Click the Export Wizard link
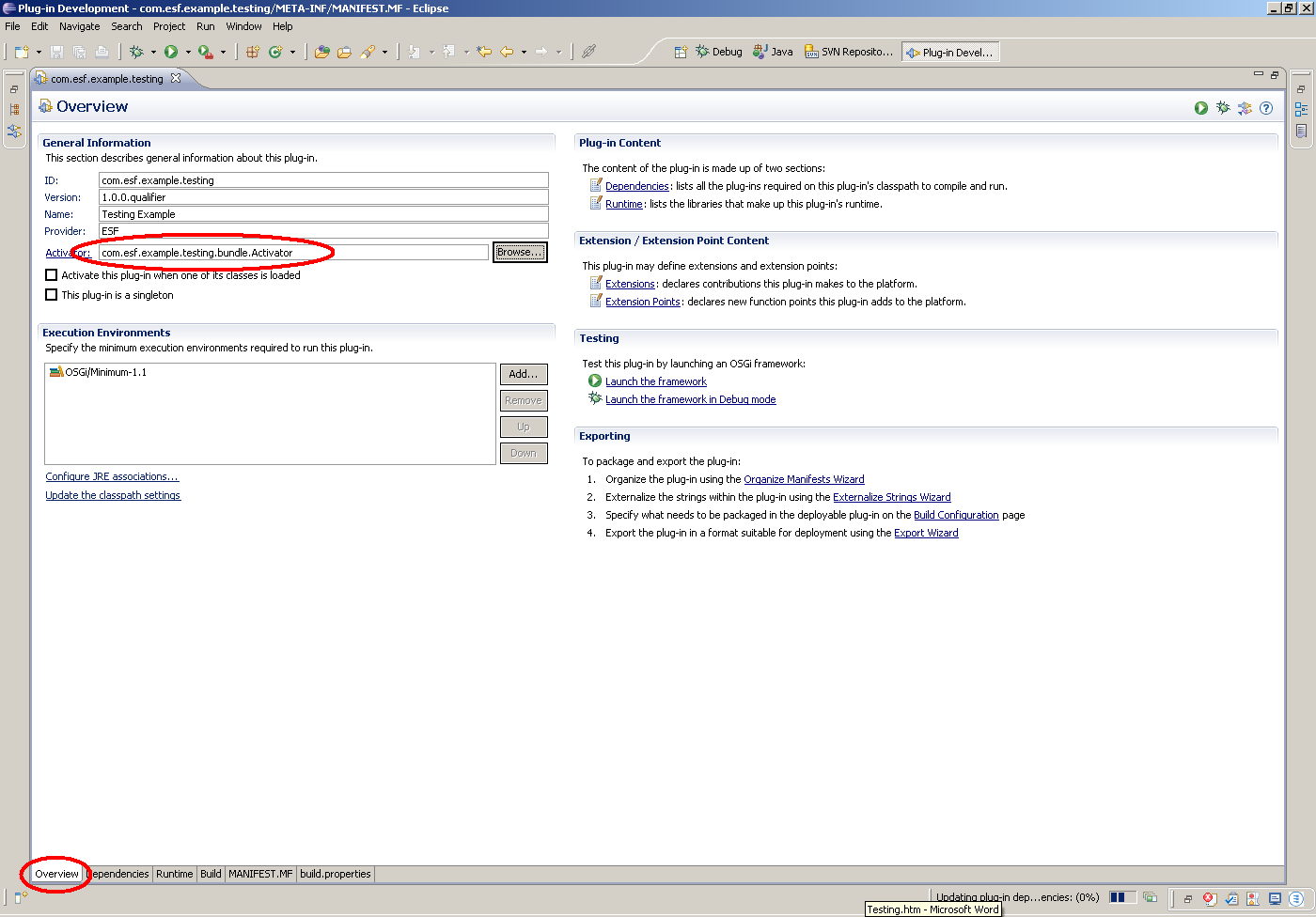Image resolution: width=1316 pixels, height=917 pixels. pyautogui.click(x=926, y=533)
